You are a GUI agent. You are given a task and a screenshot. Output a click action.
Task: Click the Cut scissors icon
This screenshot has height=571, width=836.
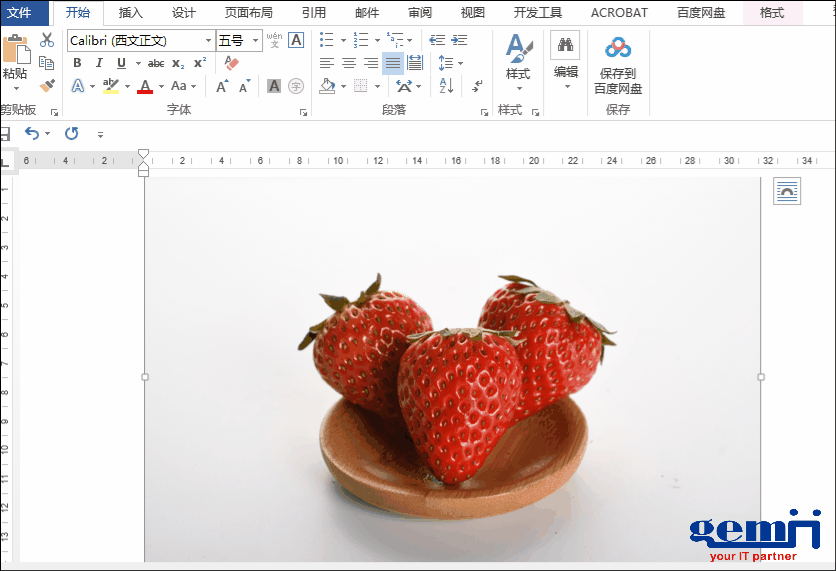point(47,41)
